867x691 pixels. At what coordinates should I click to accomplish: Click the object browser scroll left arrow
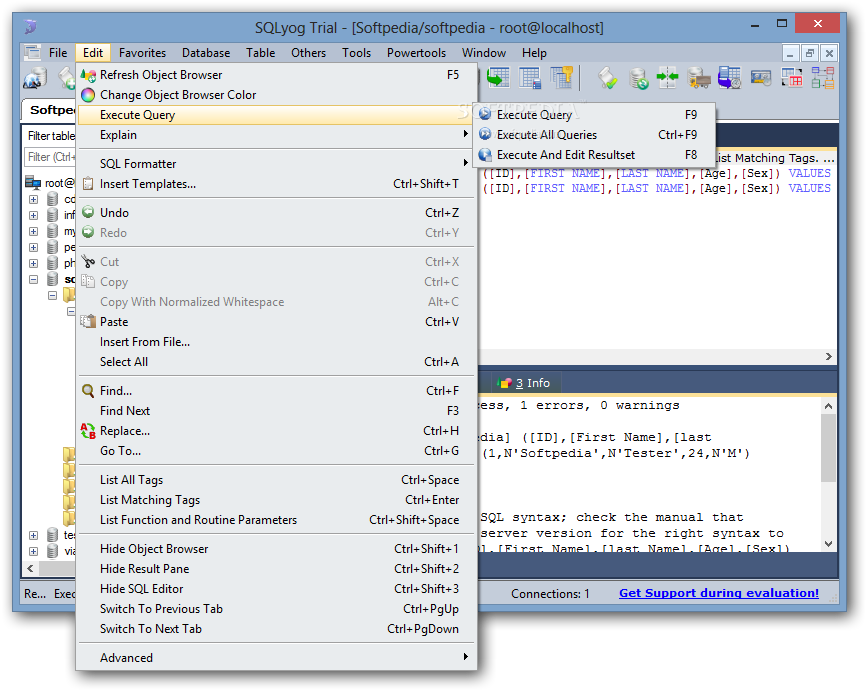pyautogui.click(x=30, y=568)
